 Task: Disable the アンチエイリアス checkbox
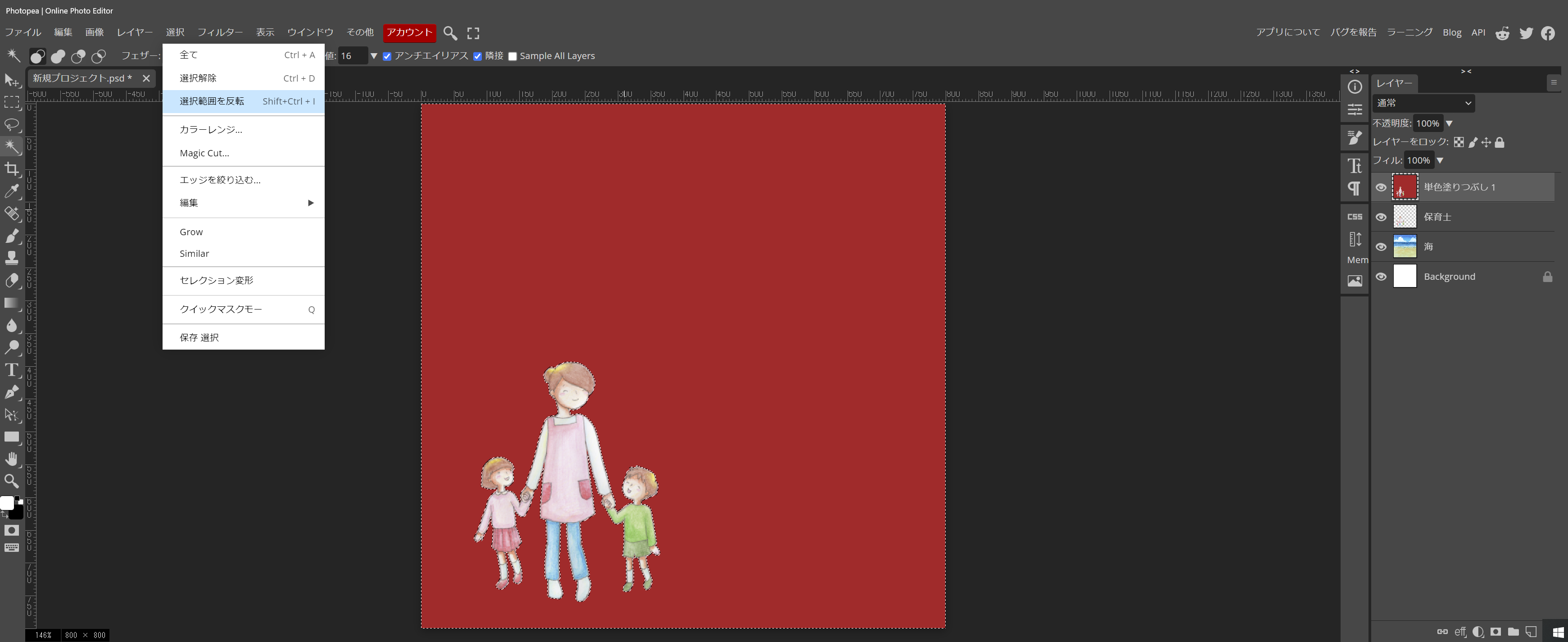pos(386,56)
